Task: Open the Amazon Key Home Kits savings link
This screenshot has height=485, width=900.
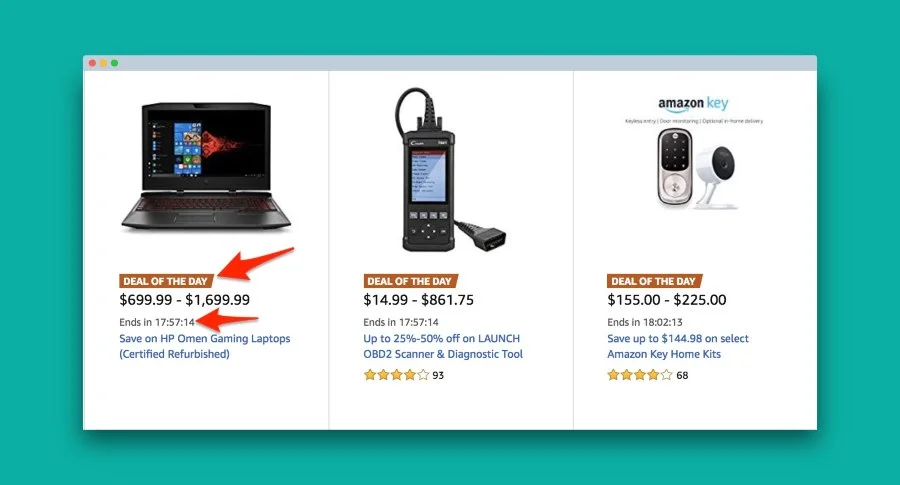Action: (678, 346)
